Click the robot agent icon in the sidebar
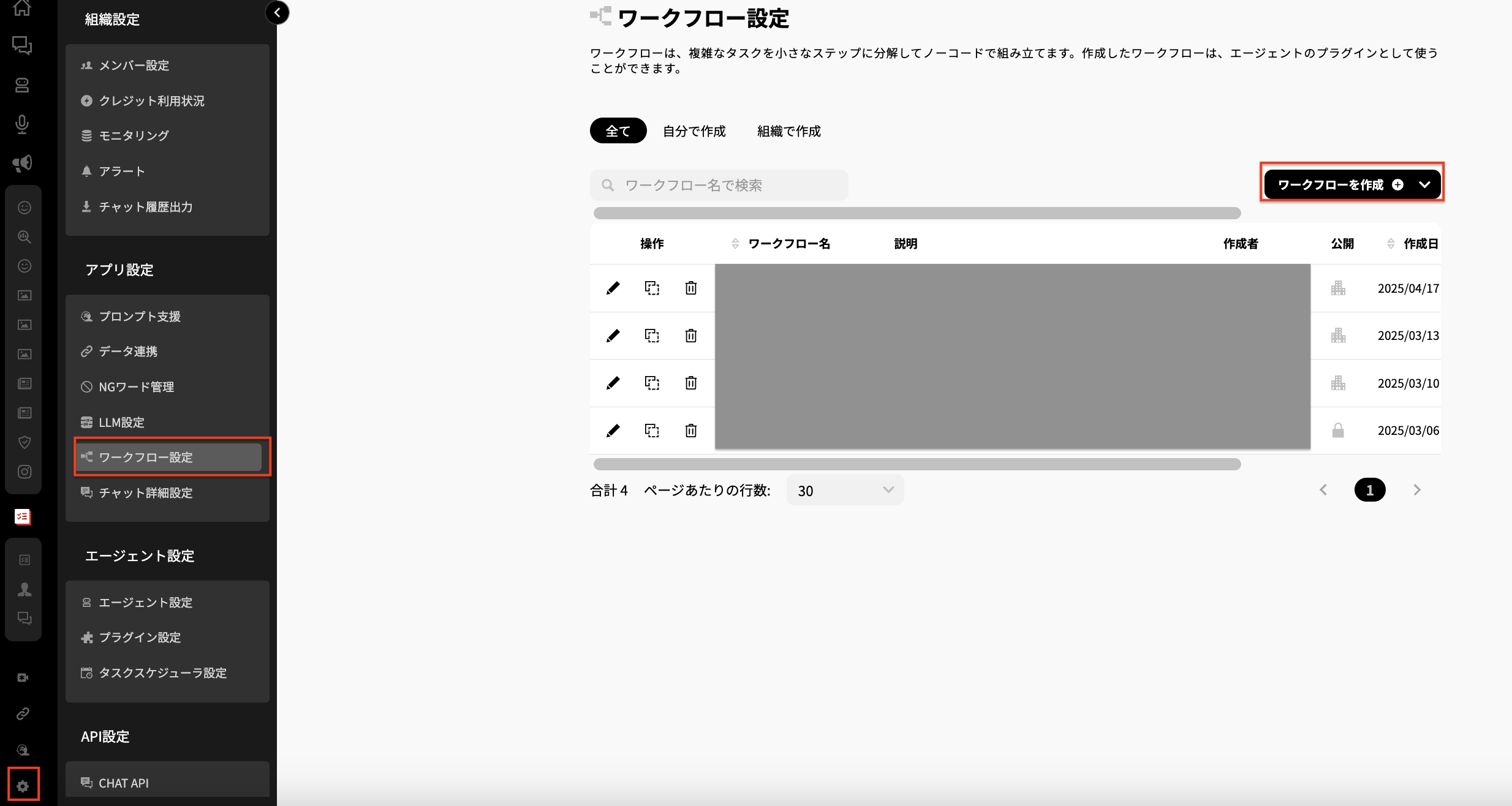 (23, 86)
